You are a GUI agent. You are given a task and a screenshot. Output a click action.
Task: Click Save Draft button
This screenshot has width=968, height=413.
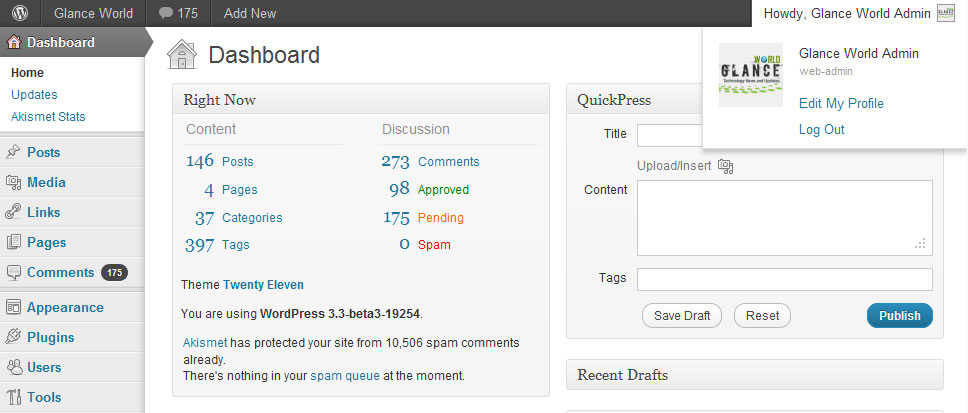[x=682, y=315]
